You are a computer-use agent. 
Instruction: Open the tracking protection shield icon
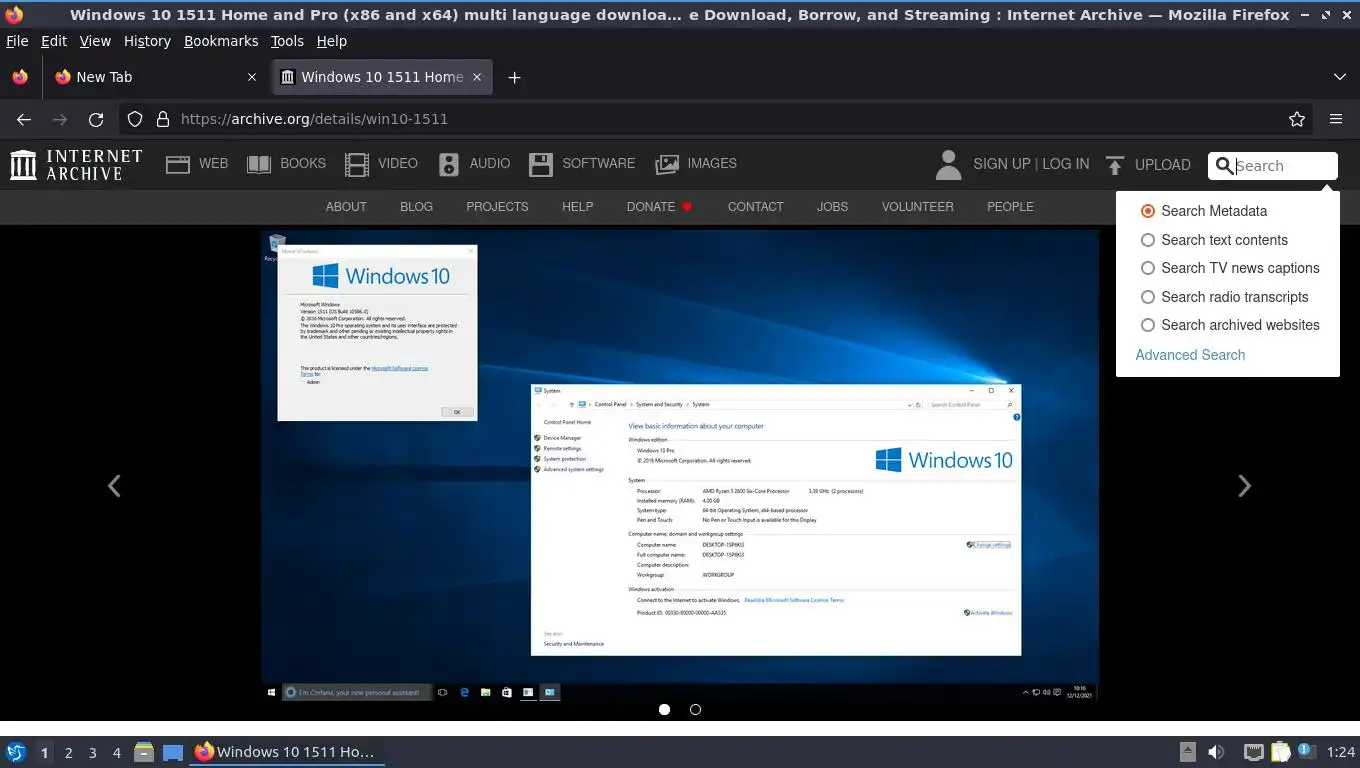(135, 119)
